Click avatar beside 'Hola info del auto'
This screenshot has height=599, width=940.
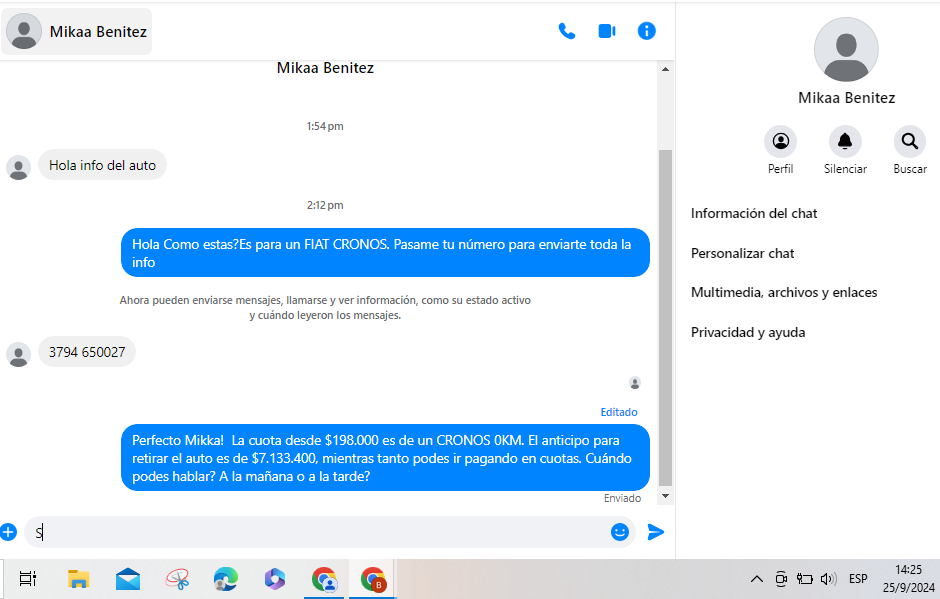click(19, 168)
